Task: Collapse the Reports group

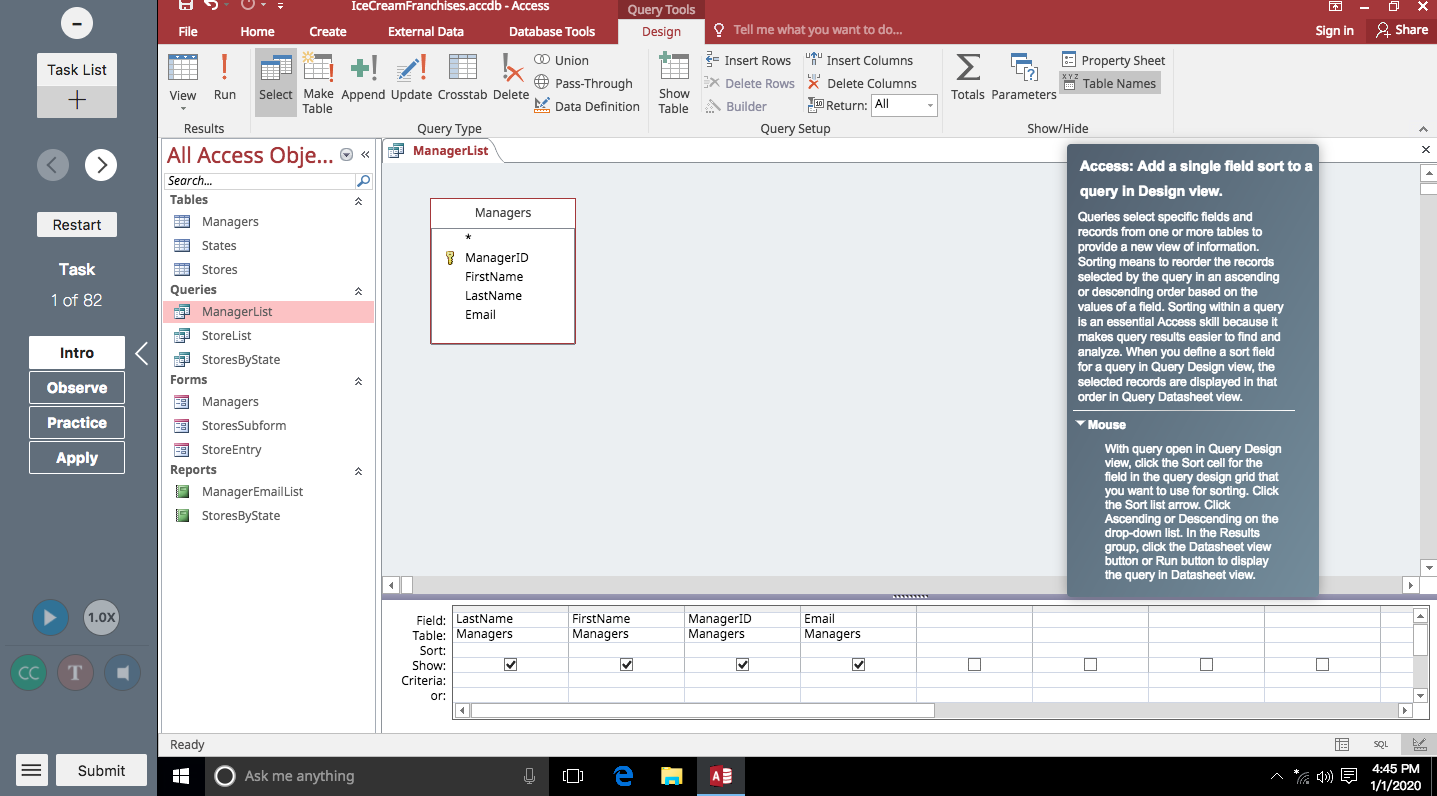Action: [x=359, y=471]
